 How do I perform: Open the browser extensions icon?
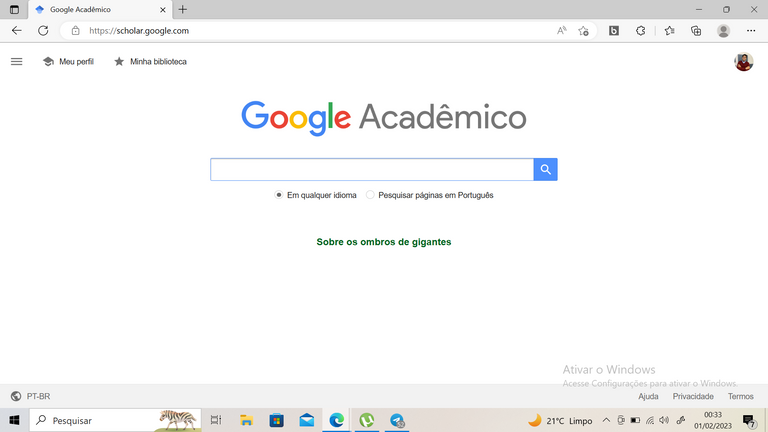(x=641, y=31)
